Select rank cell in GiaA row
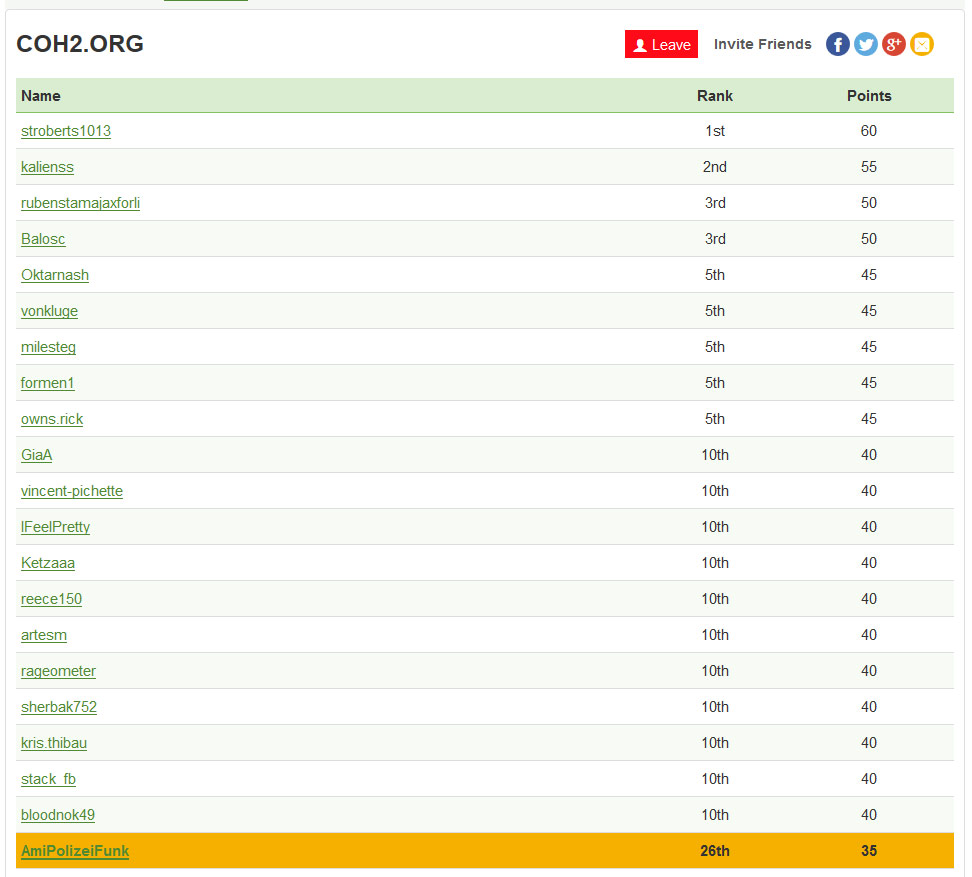Screen dimensions: 972x877 click(715, 454)
